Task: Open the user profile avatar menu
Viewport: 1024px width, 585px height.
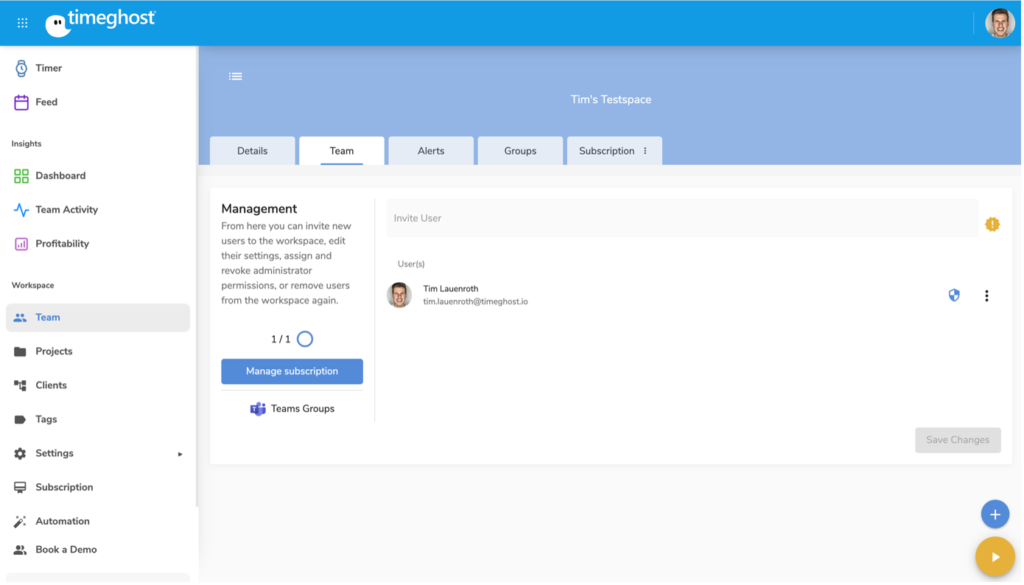Action: (x=999, y=23)
